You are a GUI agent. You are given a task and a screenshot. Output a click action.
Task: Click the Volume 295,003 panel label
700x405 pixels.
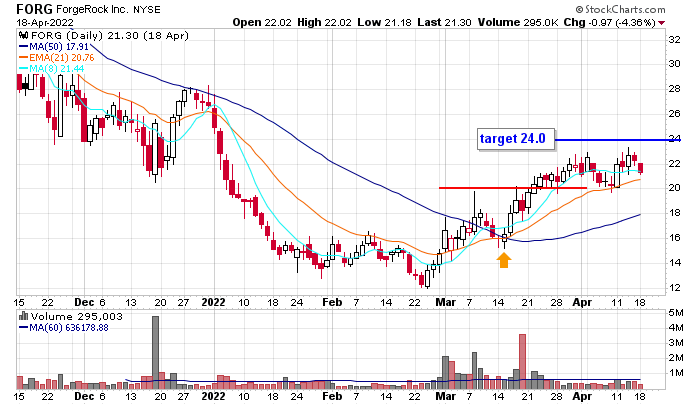point(76,316)
